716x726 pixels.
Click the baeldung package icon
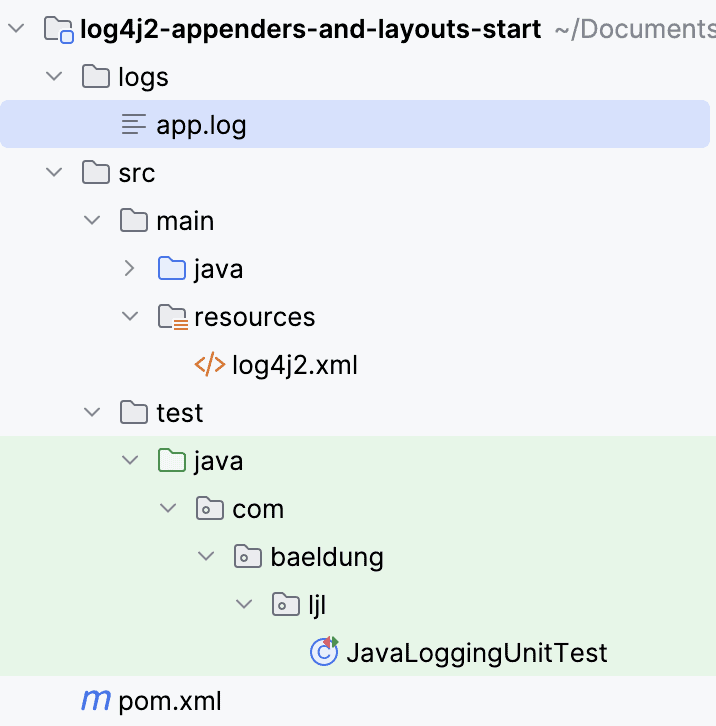click(x=248, y=557)
